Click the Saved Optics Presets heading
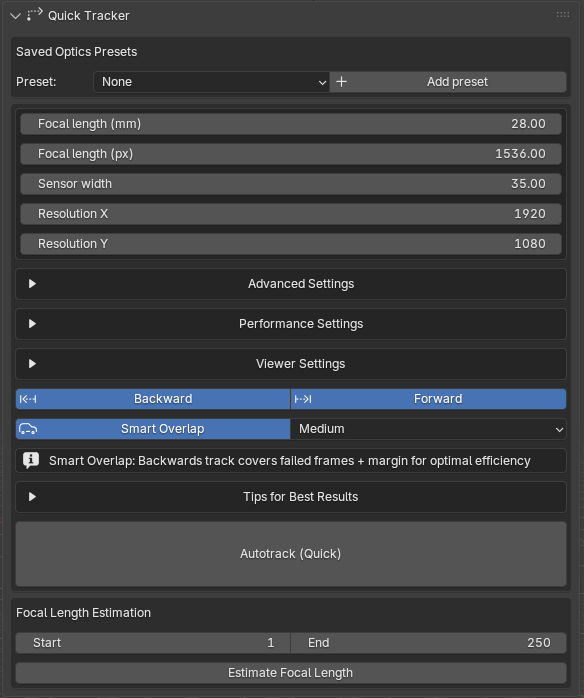This screenshot has height=698, width=584. click(x=77, y=52)
